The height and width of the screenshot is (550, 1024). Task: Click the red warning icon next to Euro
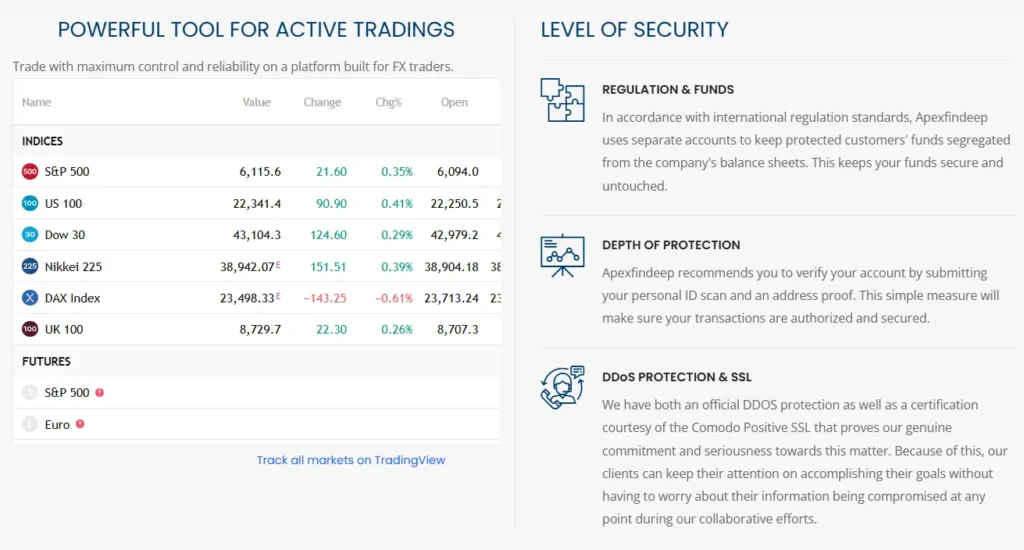point(80,424)
